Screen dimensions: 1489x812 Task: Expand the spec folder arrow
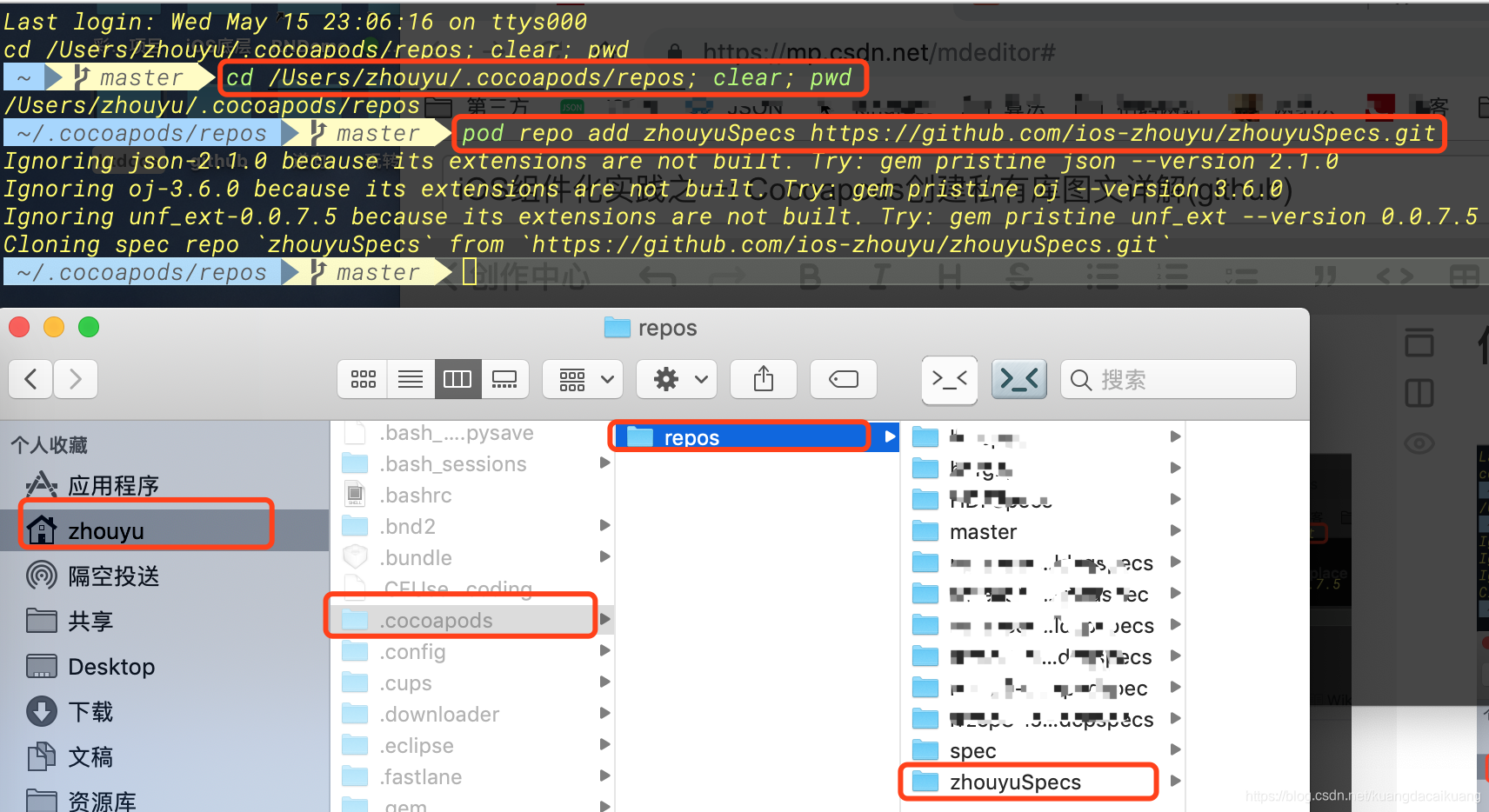tap(1175, 749)
